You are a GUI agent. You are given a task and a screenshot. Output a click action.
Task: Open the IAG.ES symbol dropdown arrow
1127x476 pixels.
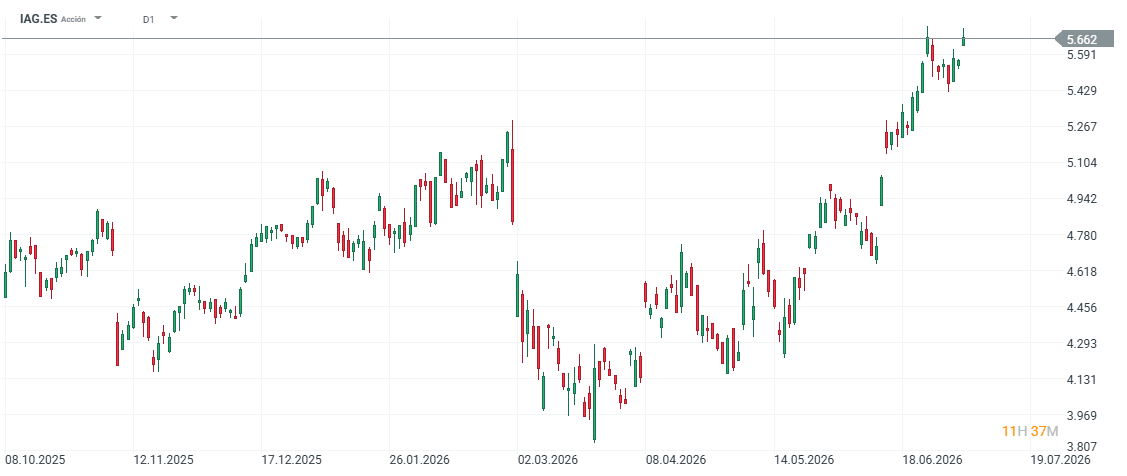[x=98, y=18]
